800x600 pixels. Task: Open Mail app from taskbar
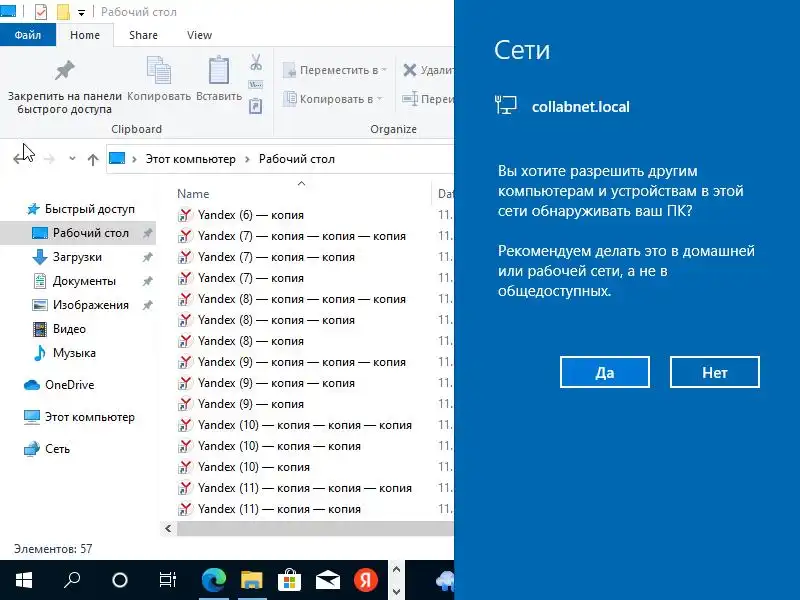[x=328, y=580]
